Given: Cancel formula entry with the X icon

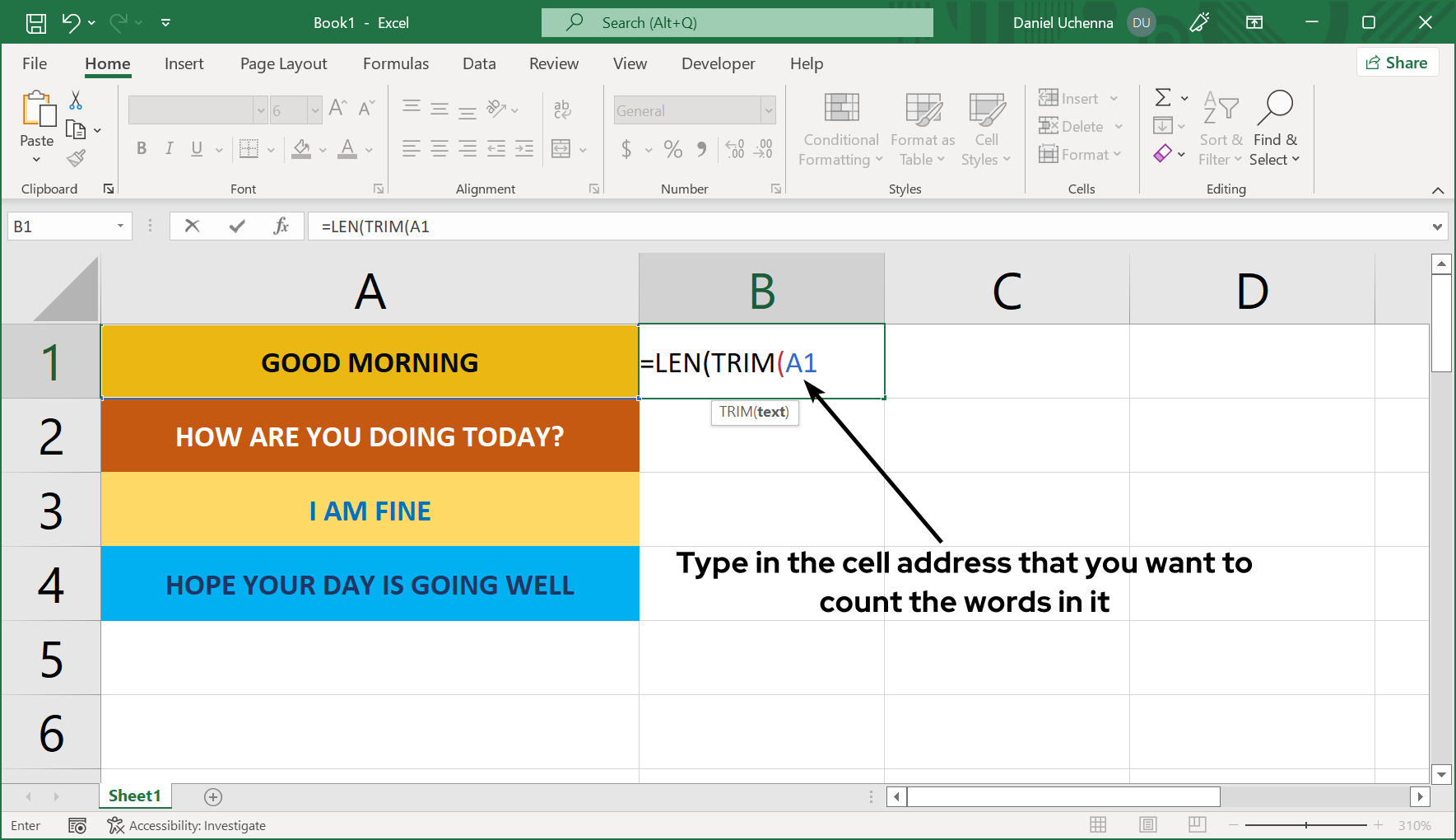Looking at the screenshot, I should (192, 226).
